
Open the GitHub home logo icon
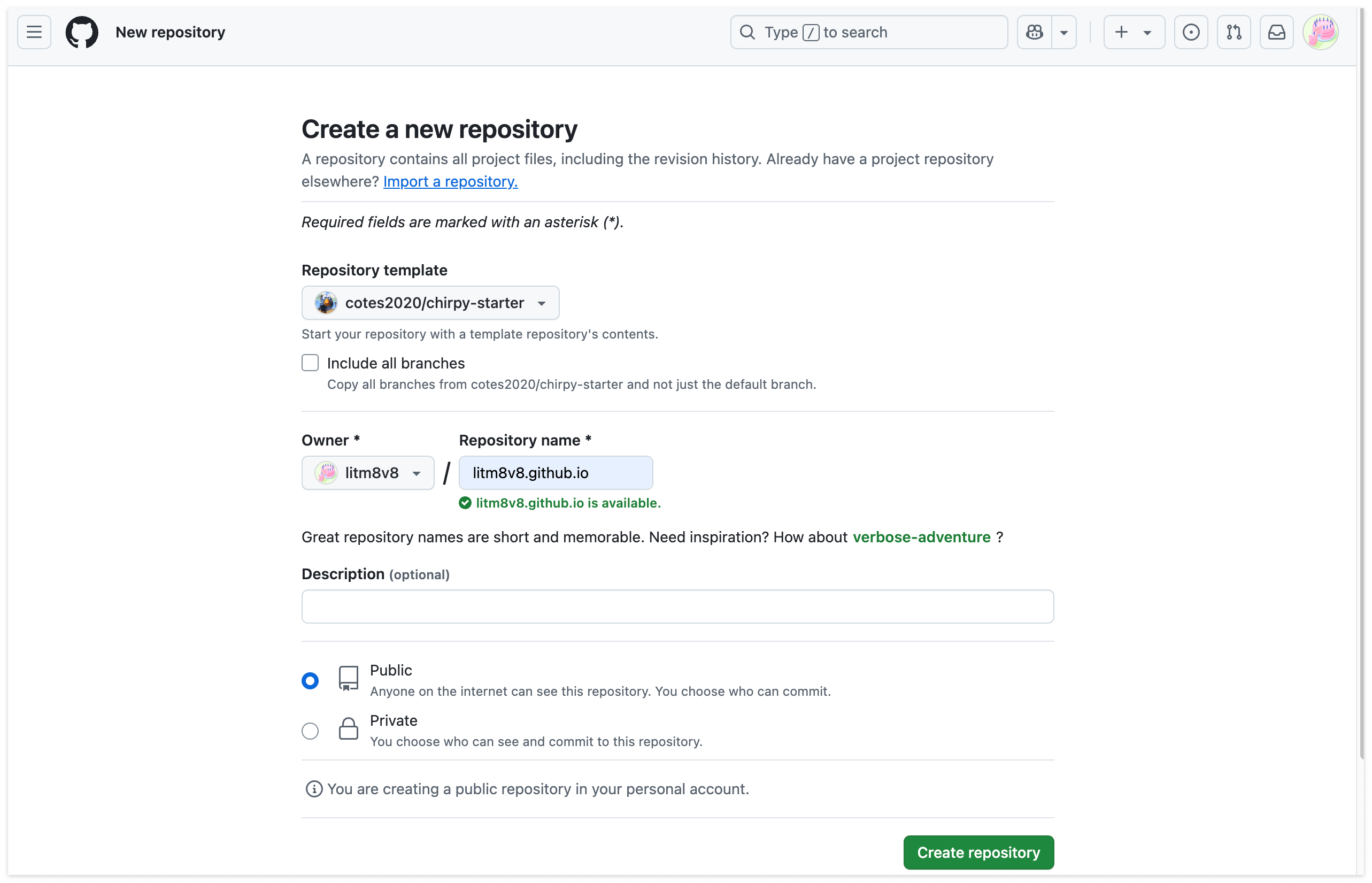pyautogui.click(x=81, y=32)
